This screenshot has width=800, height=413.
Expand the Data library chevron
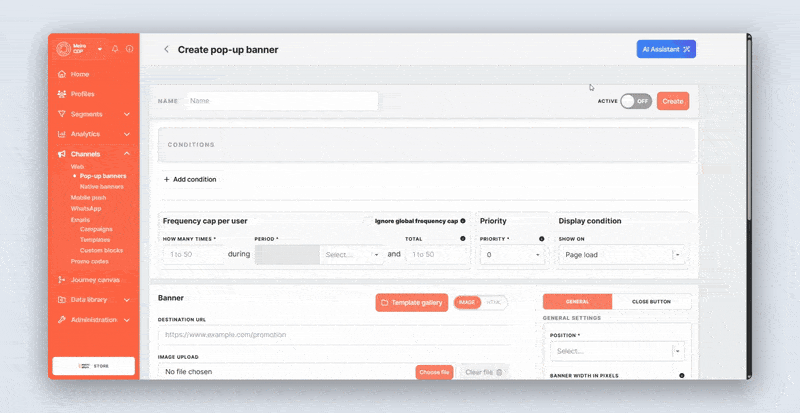(x=127, y=300)
